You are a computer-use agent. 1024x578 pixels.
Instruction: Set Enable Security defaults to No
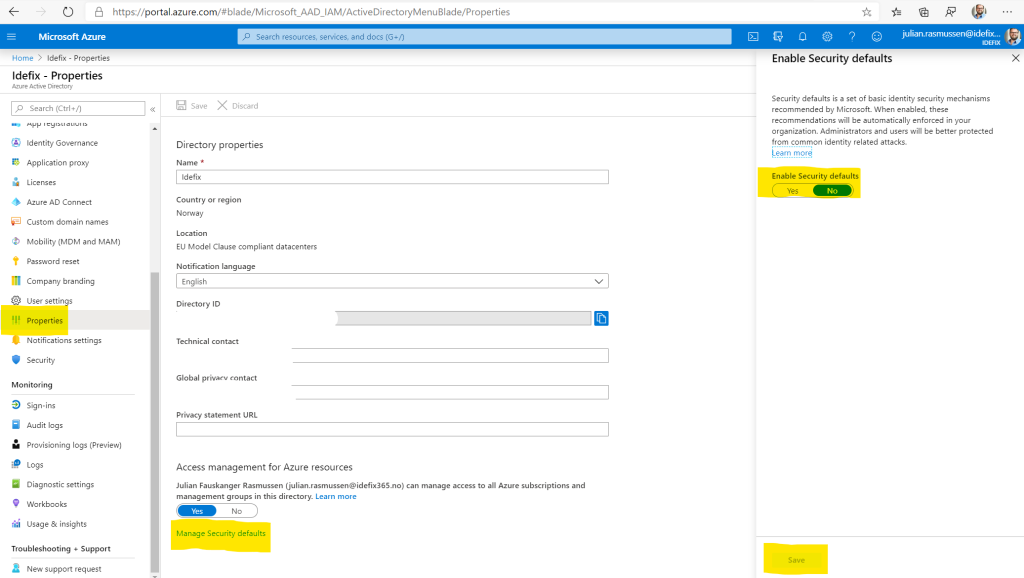pos(832,191)
